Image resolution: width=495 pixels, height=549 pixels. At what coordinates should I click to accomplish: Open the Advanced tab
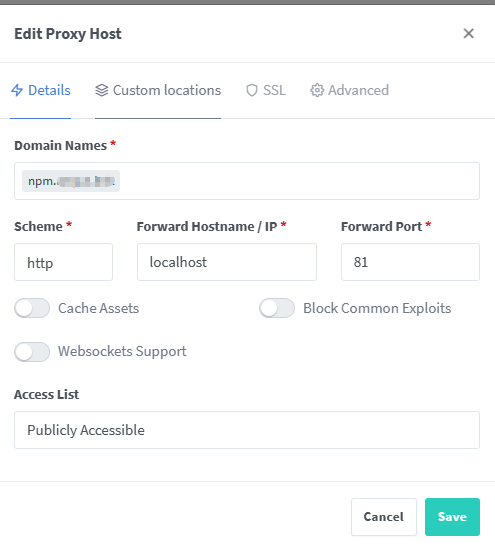pyautogui.click(x=349, y=90)
